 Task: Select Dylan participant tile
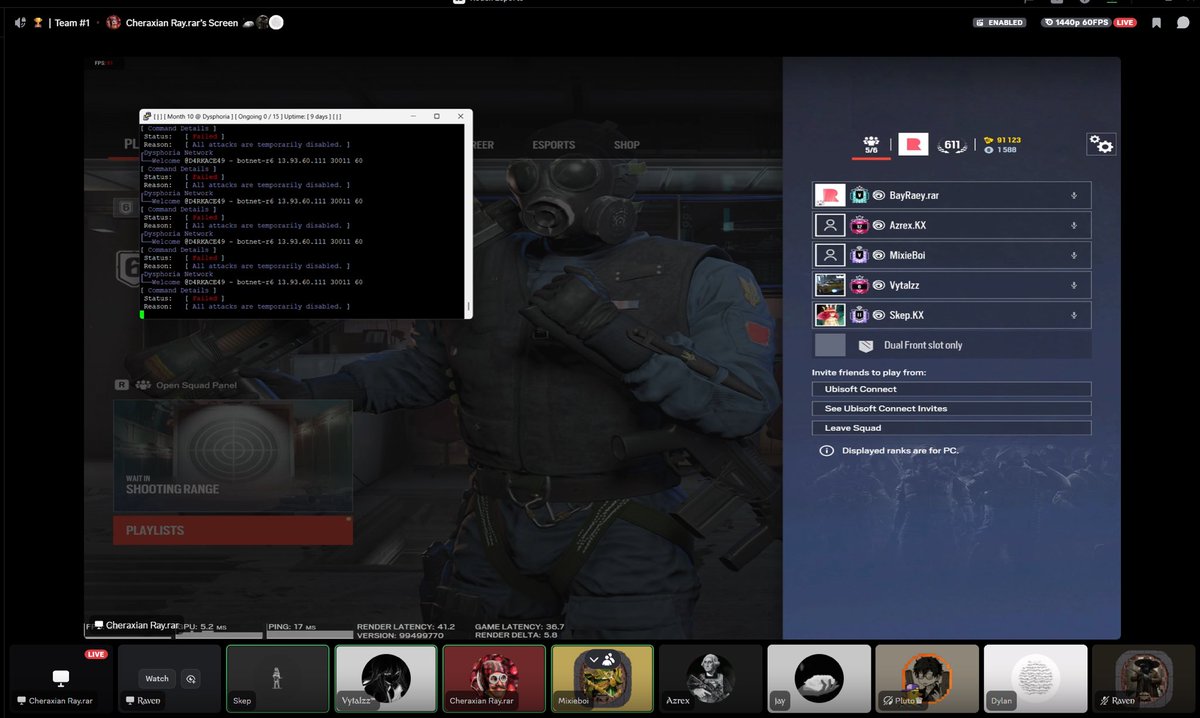pyautogui.click(x=1034, y=678)
